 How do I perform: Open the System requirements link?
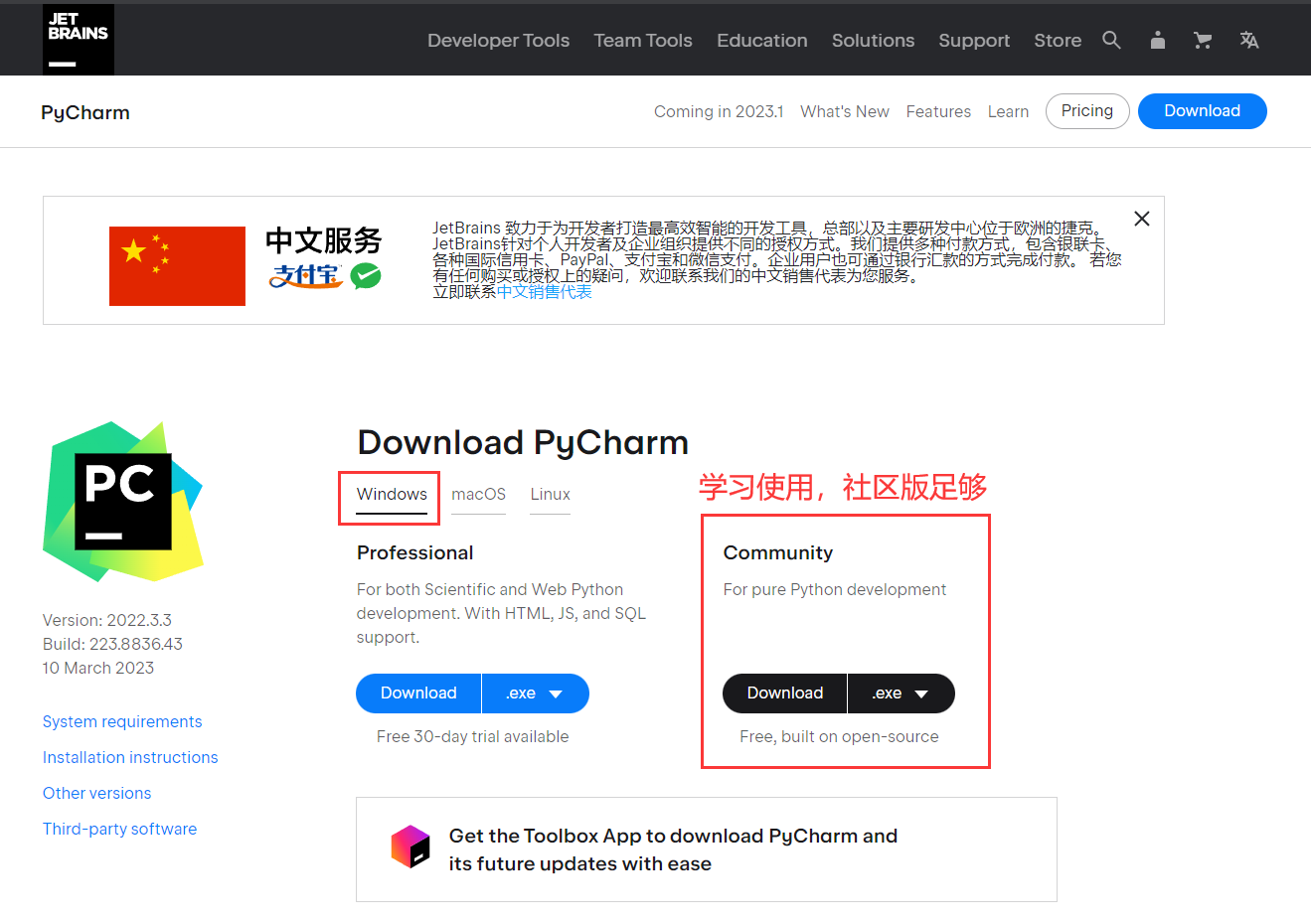(122, 721)
